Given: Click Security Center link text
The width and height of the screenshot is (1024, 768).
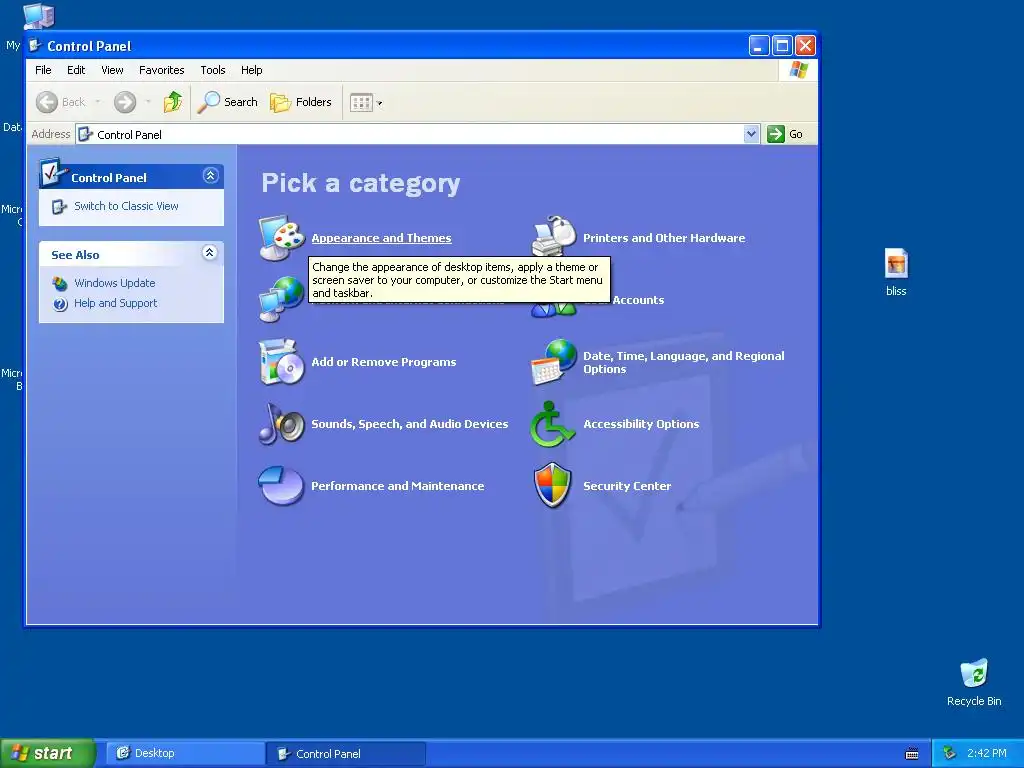Looking at the screenshot, I should 627,486.
